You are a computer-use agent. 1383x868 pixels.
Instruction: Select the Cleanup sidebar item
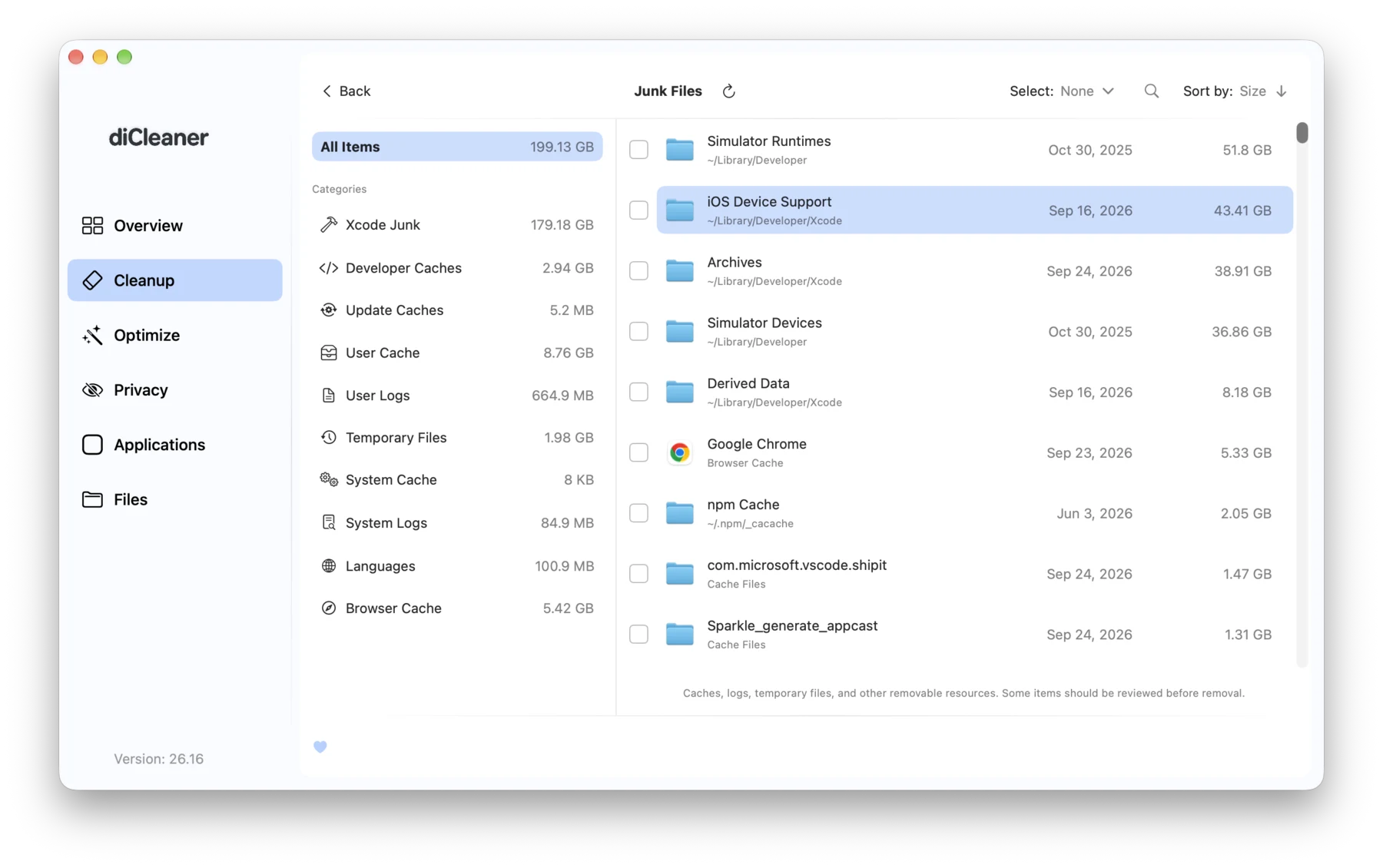(x=174, y=280)
